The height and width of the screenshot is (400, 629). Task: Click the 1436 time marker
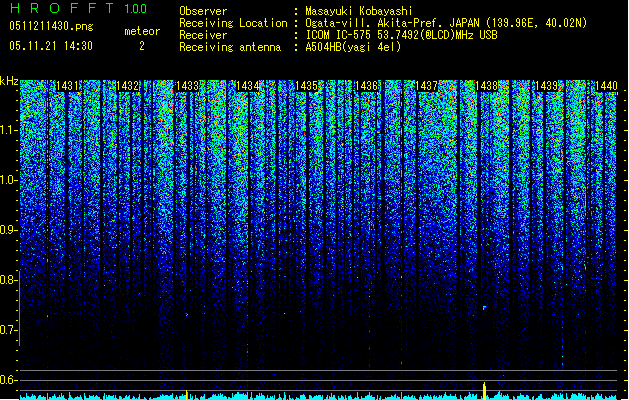(367, 86)
